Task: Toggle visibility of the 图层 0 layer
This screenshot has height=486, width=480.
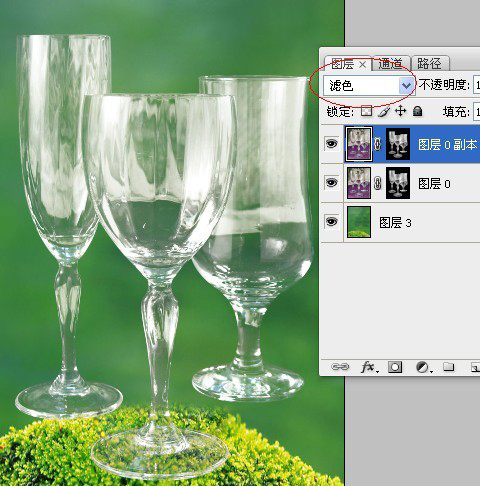Action: [331, 183]
